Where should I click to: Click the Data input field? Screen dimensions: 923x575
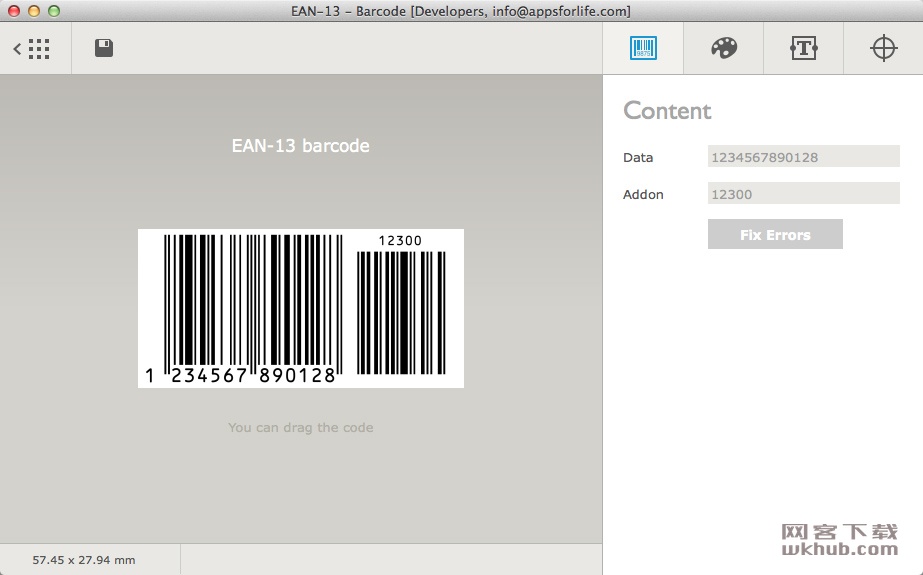(804, 157)
